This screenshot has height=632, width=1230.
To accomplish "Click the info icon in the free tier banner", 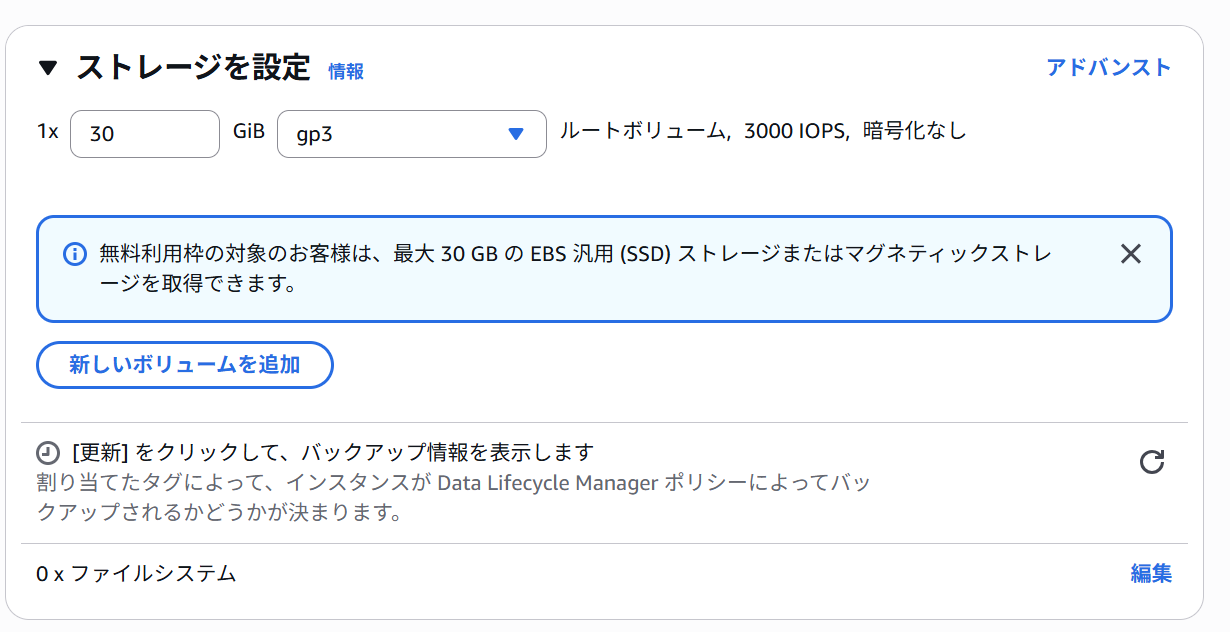I will tap(75, 254).
